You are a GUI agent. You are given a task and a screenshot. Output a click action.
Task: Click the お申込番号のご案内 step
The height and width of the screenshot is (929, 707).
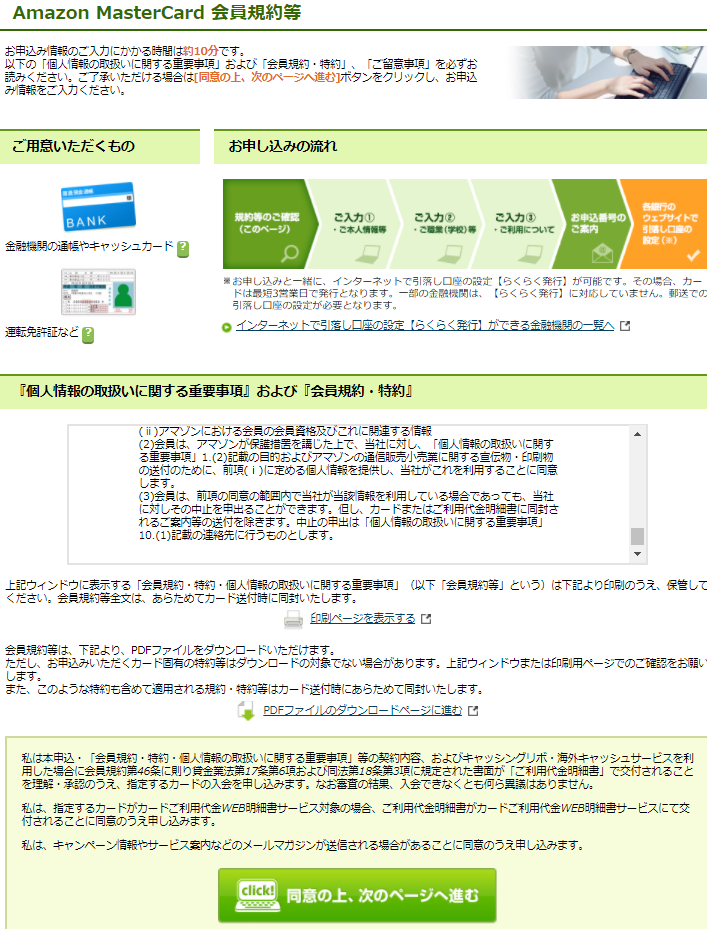click(x=593, y=224)
